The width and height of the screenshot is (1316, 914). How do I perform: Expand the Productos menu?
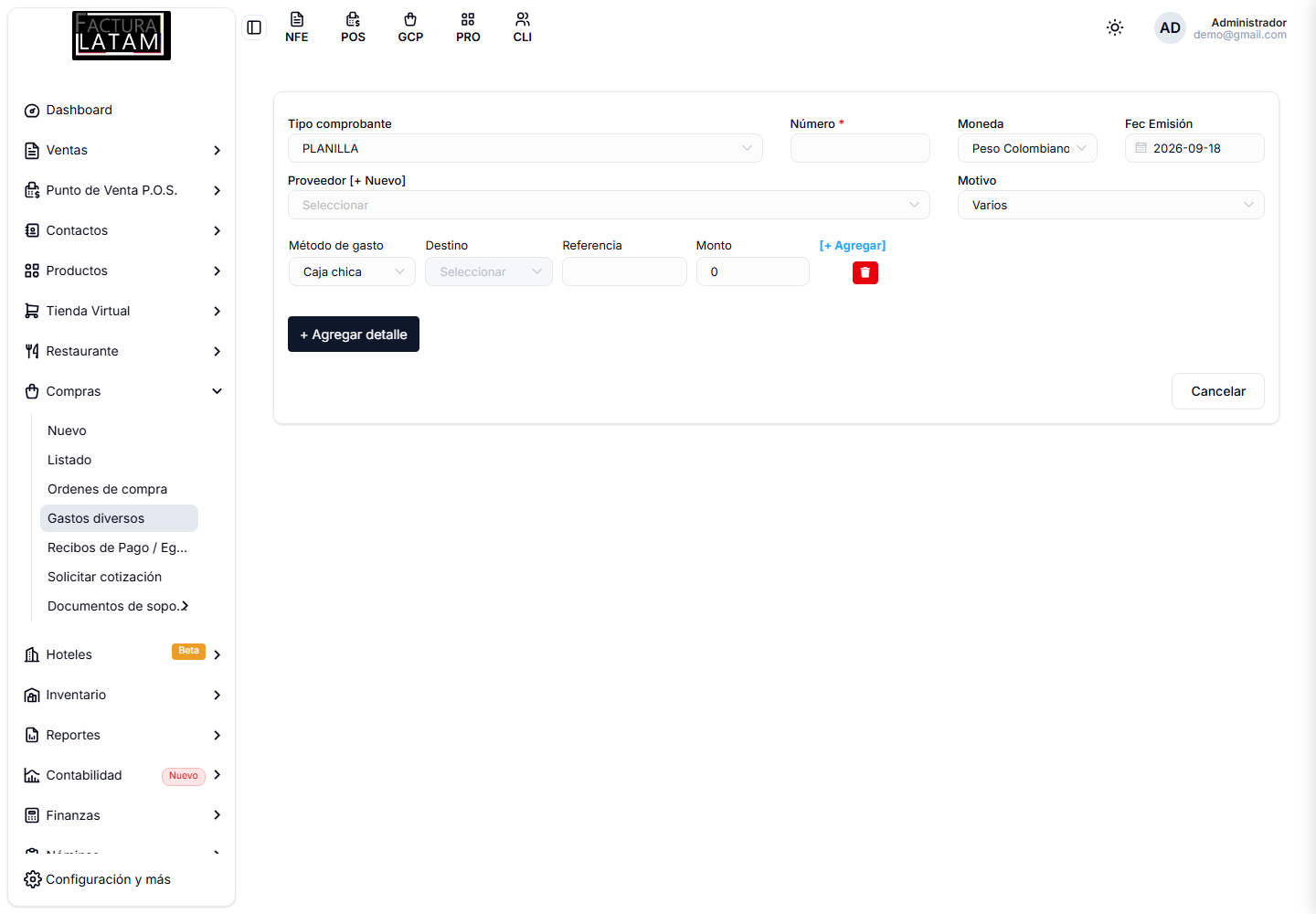[x=122, y=271]
